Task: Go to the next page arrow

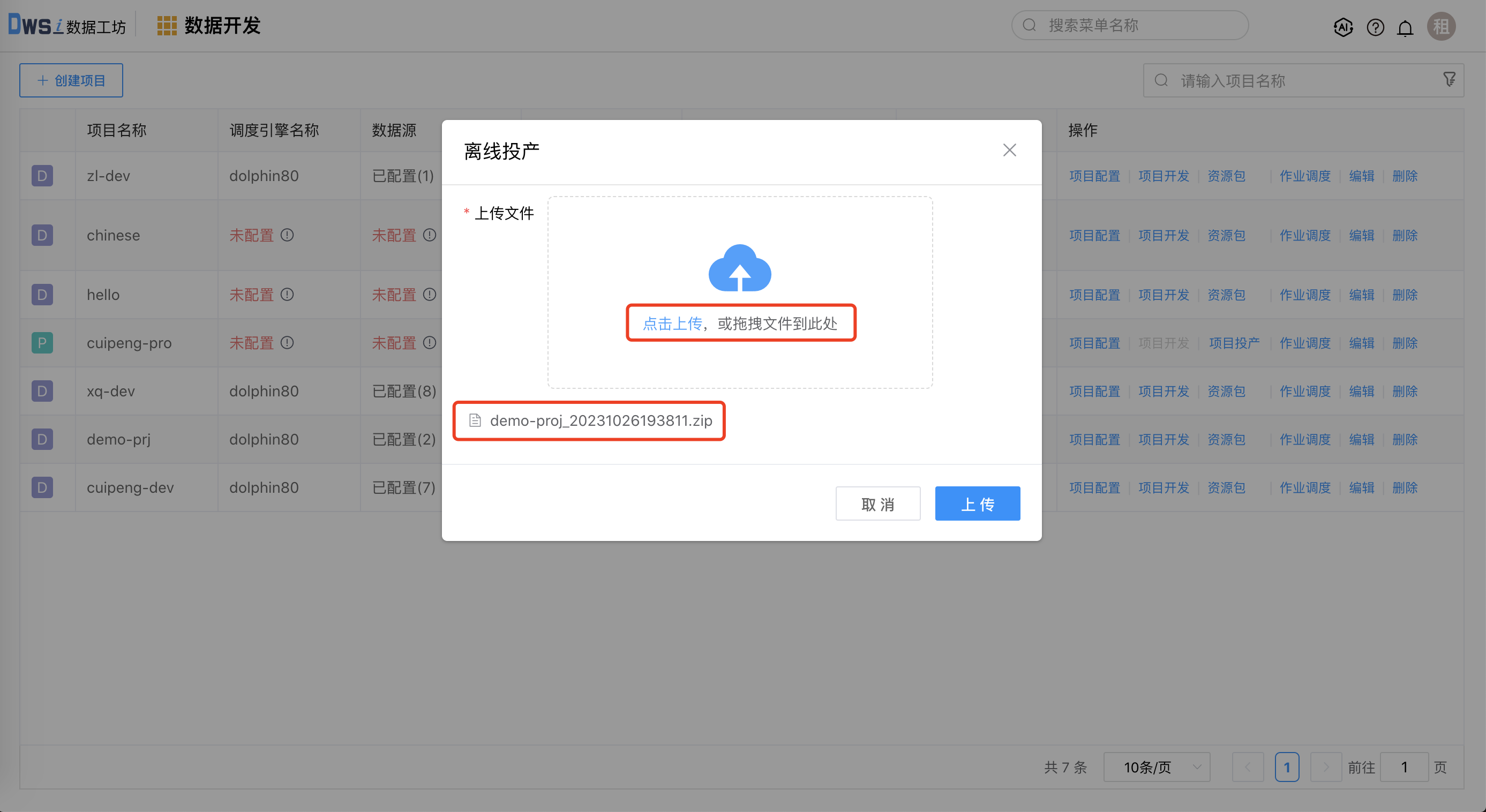Action: [1325, 767]
